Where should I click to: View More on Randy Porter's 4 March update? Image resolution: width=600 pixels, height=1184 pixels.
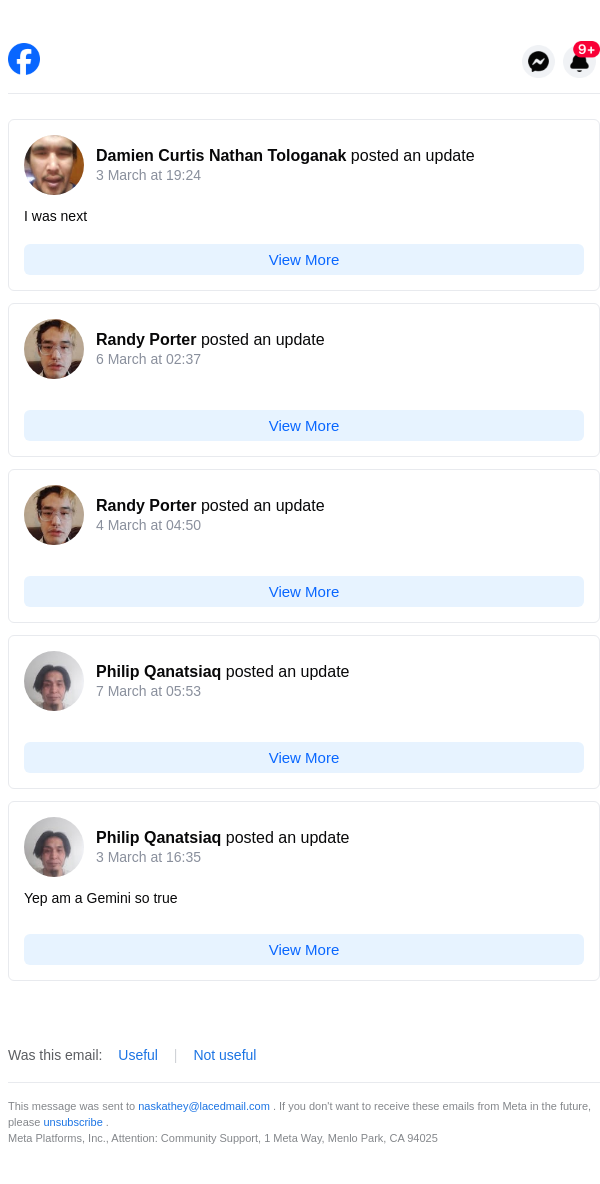(304, 592)
